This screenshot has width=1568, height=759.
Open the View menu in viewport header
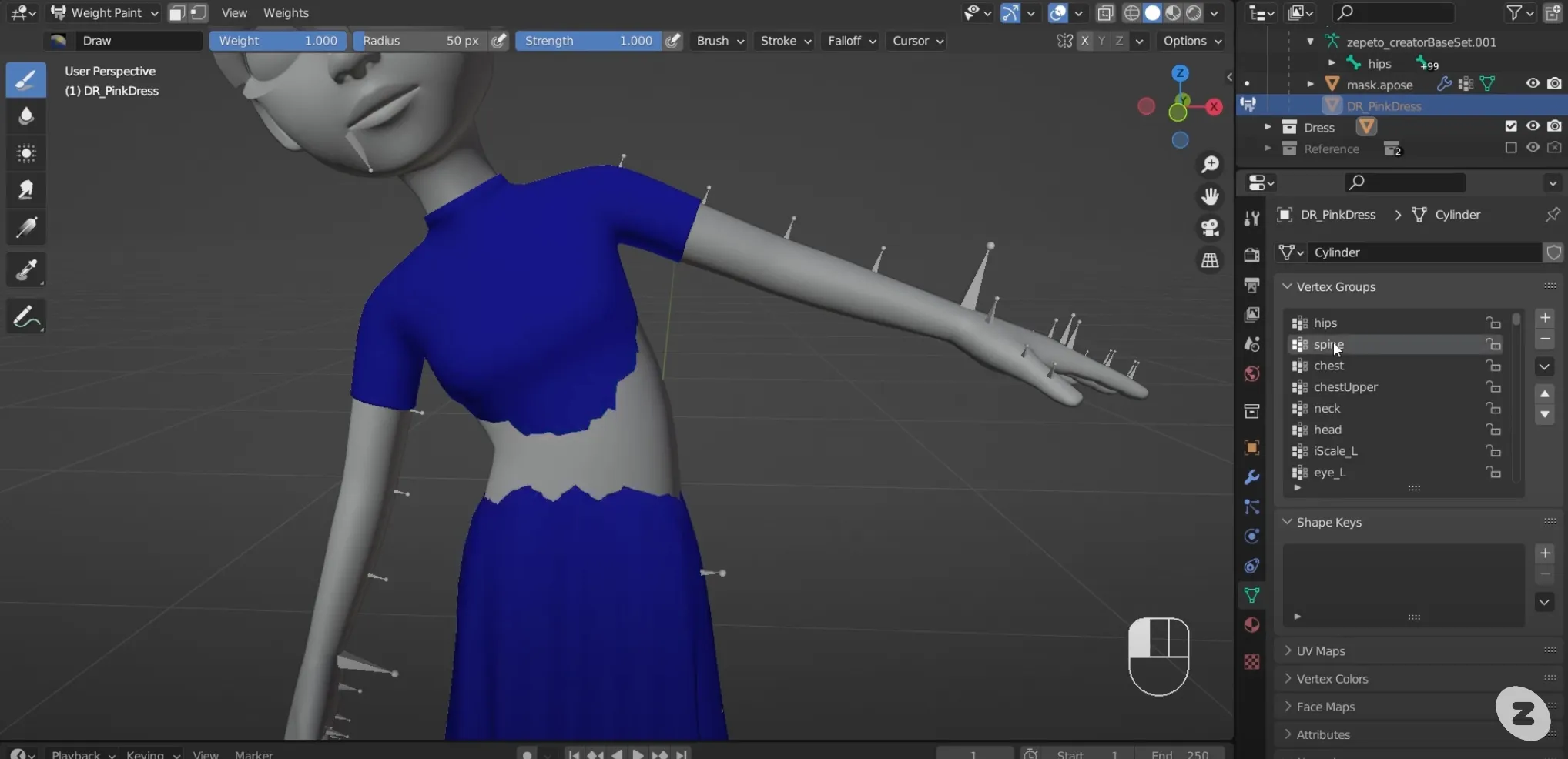coord(234,13)
